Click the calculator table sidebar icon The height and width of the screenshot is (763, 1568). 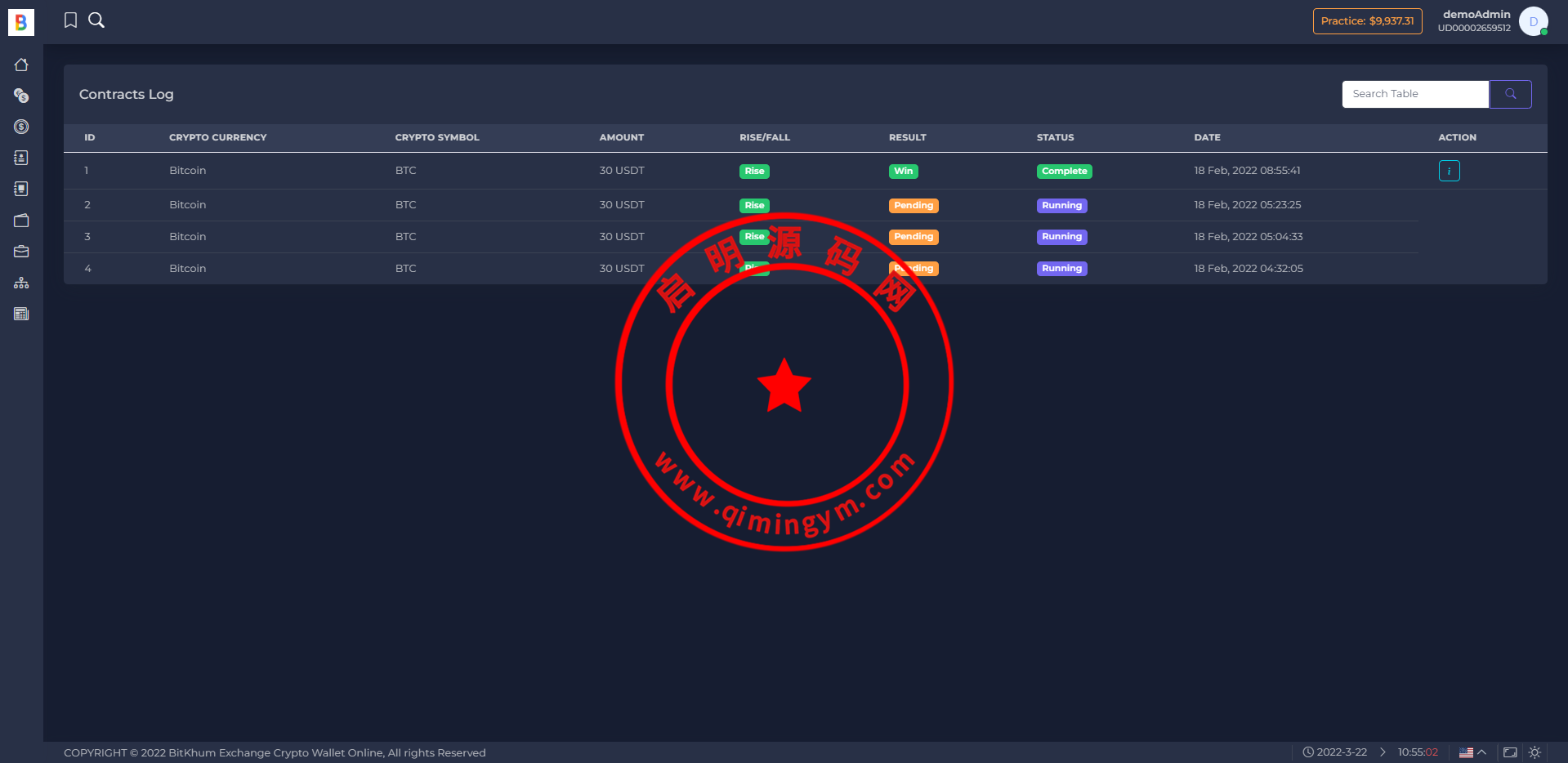click(21, 314)
